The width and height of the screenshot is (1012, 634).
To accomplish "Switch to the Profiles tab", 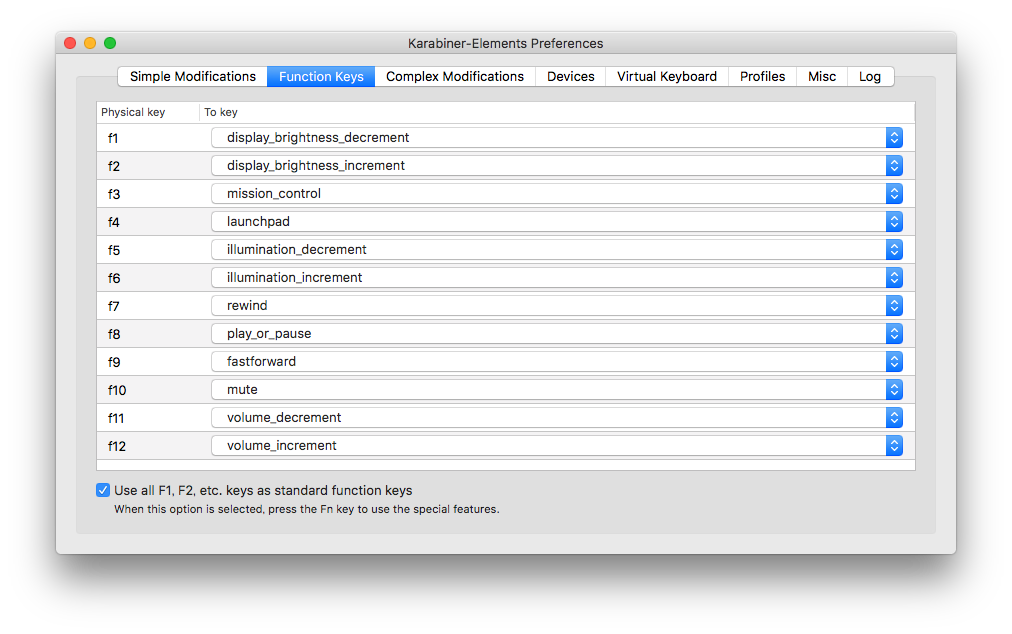I will [x=762, y=76].
